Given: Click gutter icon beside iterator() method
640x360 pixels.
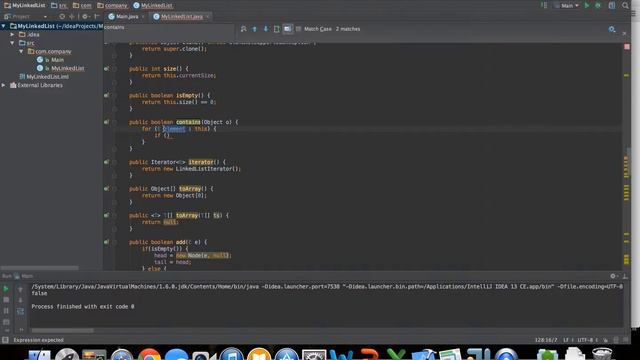Looking at the screenshot, I should [106, 162].
